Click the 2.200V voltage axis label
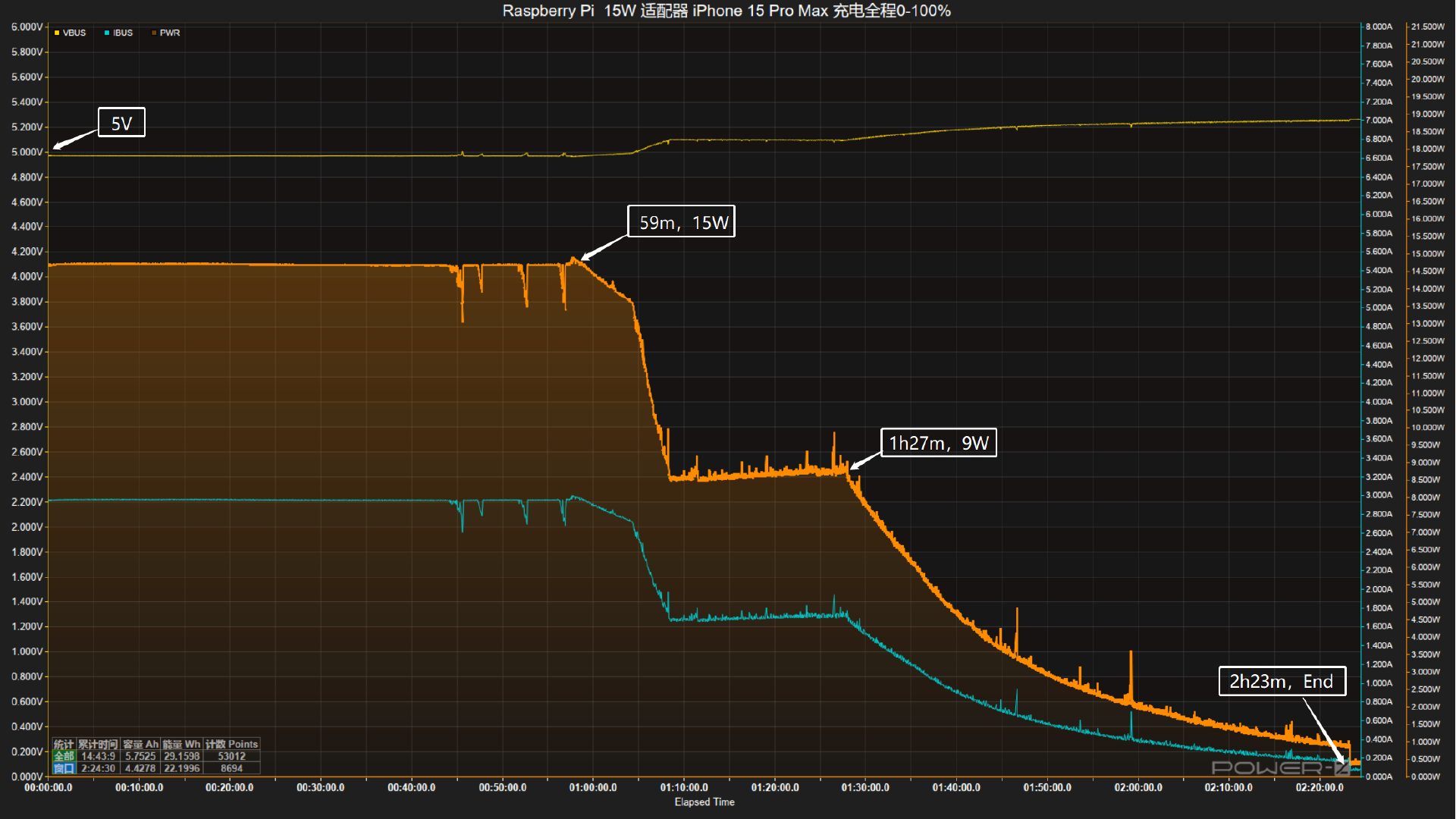The image size is (1456, 819). click(x=27, y=502)
